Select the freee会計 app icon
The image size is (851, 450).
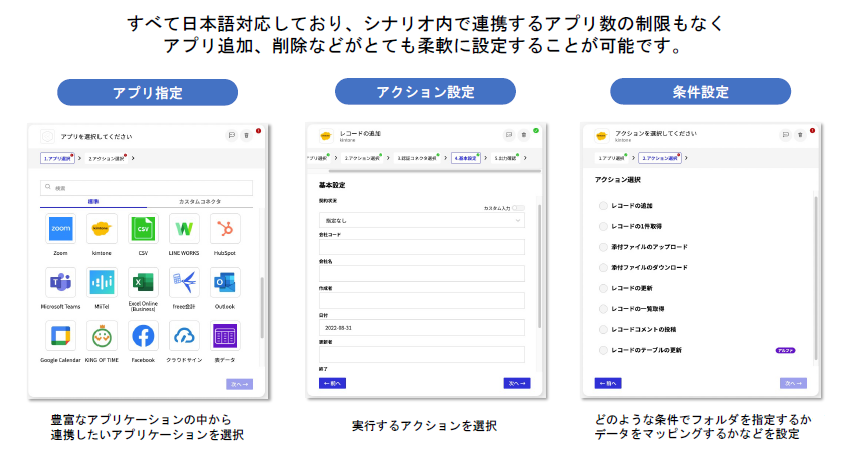click(x=184, y=282)
